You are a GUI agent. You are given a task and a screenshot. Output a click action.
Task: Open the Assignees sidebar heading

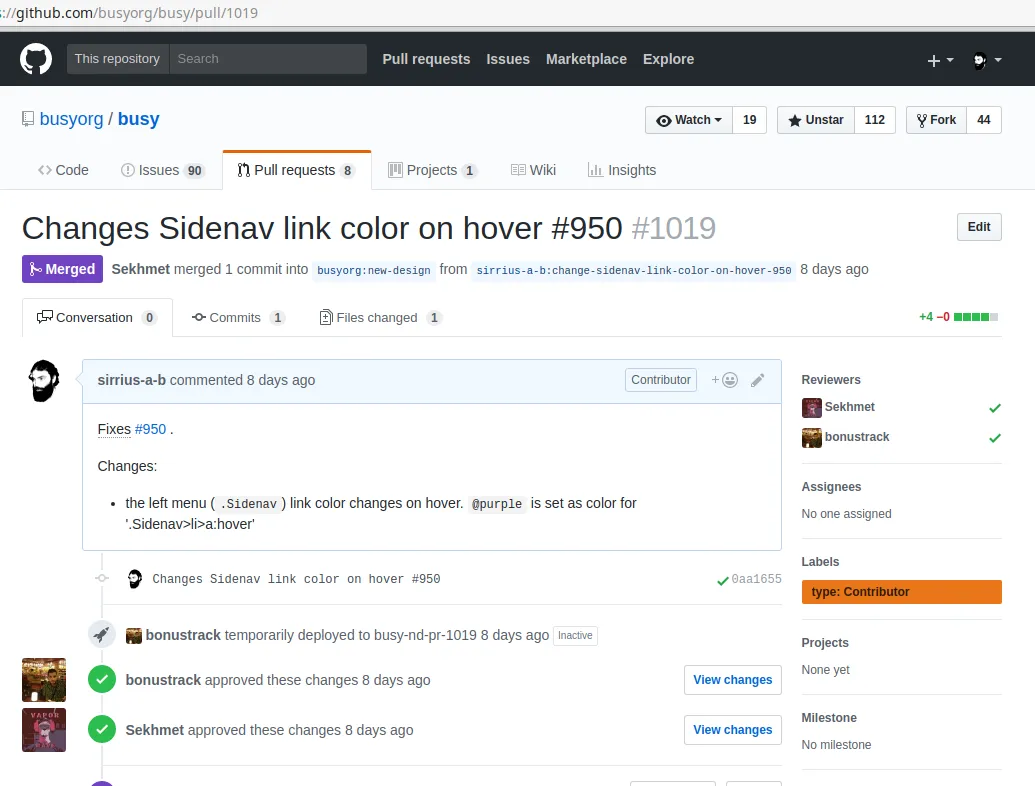tap(831, 486)
